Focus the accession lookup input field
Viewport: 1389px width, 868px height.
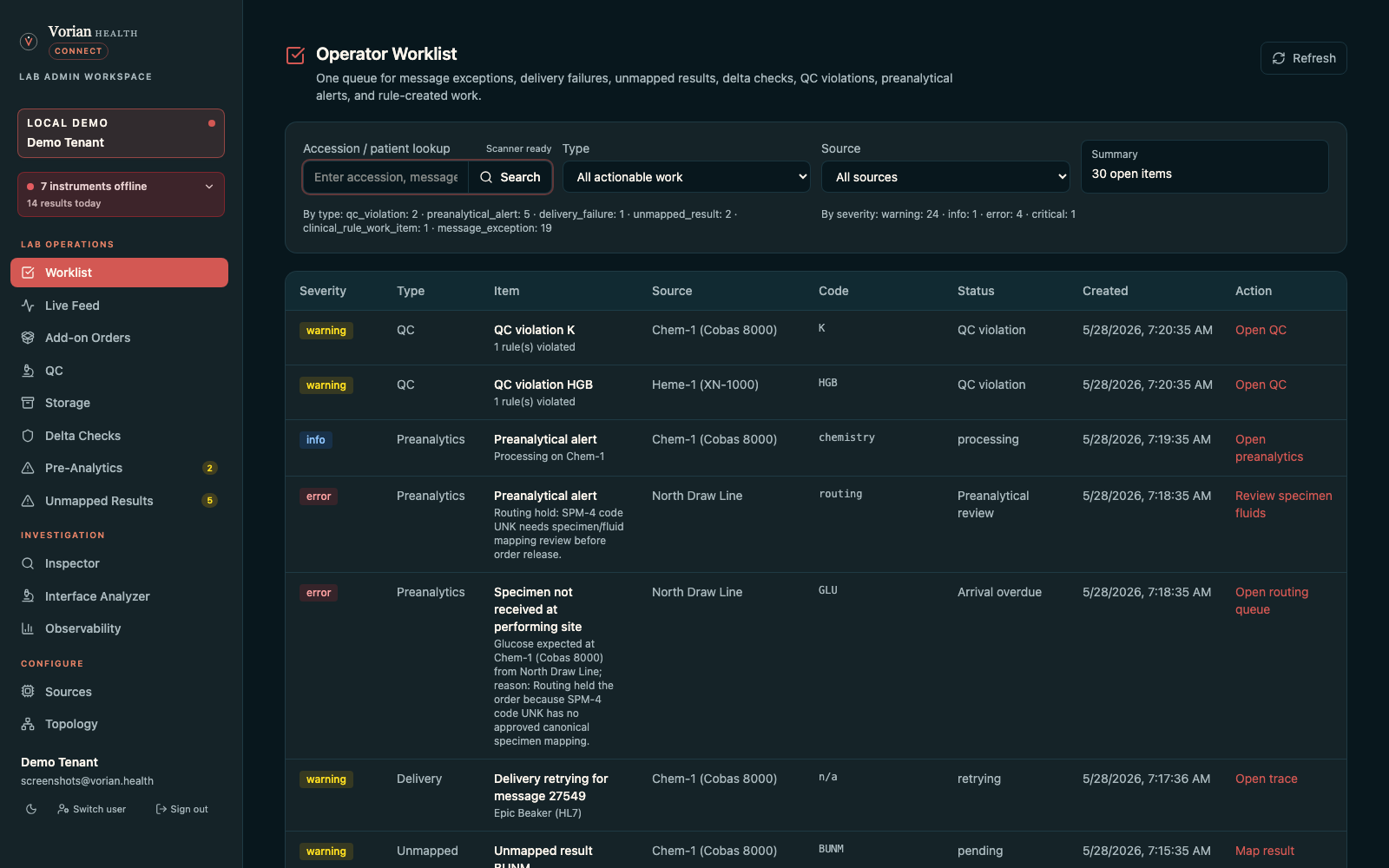point(386,177)
